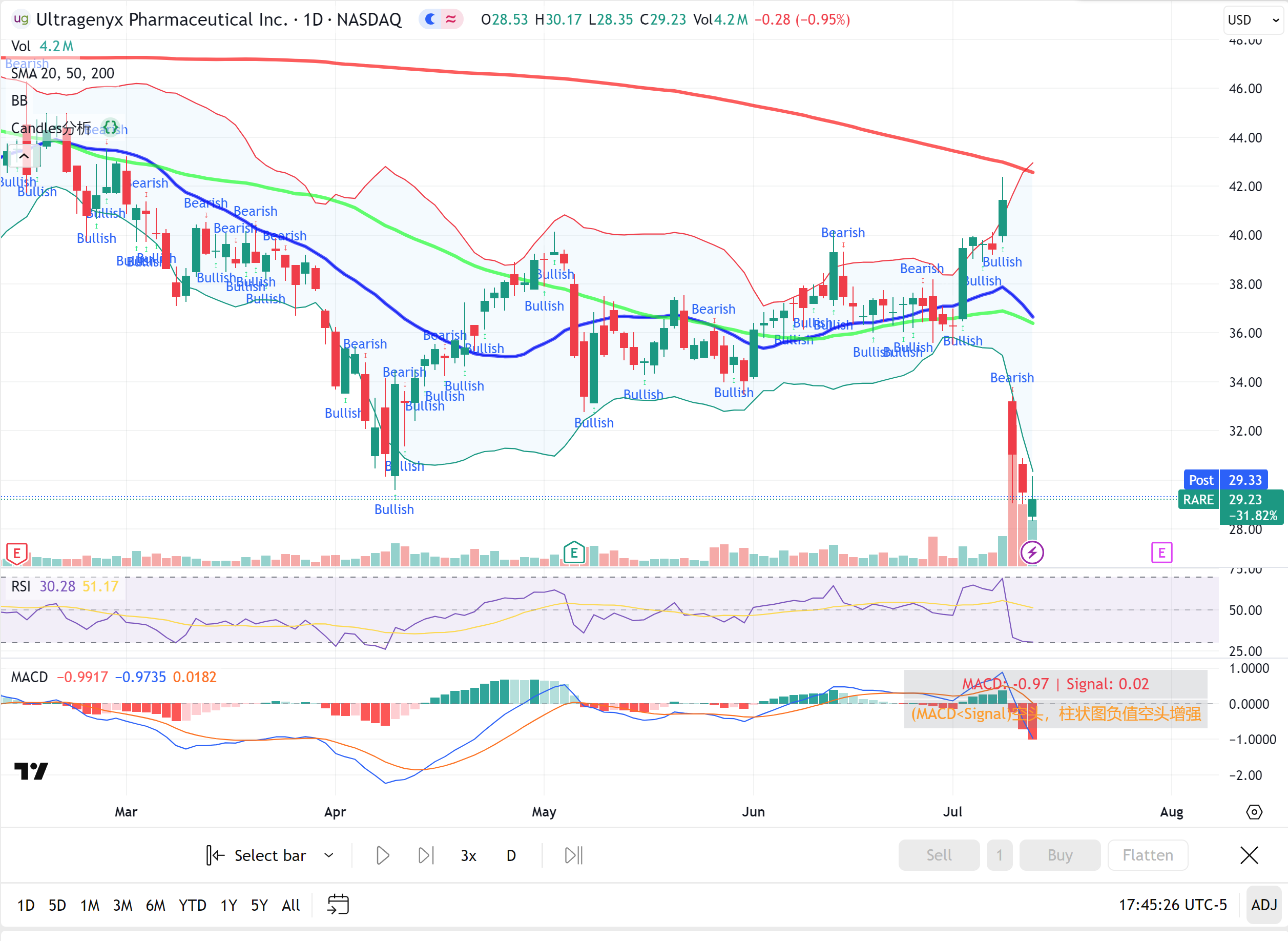Click the purple future earnings E marker
The image size is (1288, 941).
1161,552
